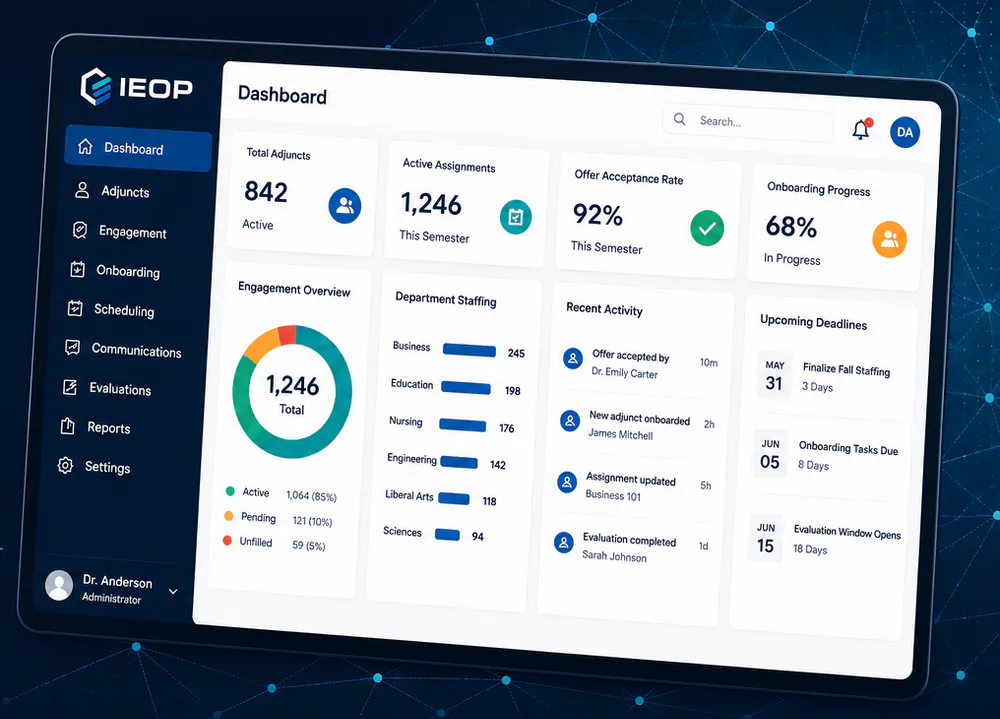Click the Dashboard page heading

[282, 95]
